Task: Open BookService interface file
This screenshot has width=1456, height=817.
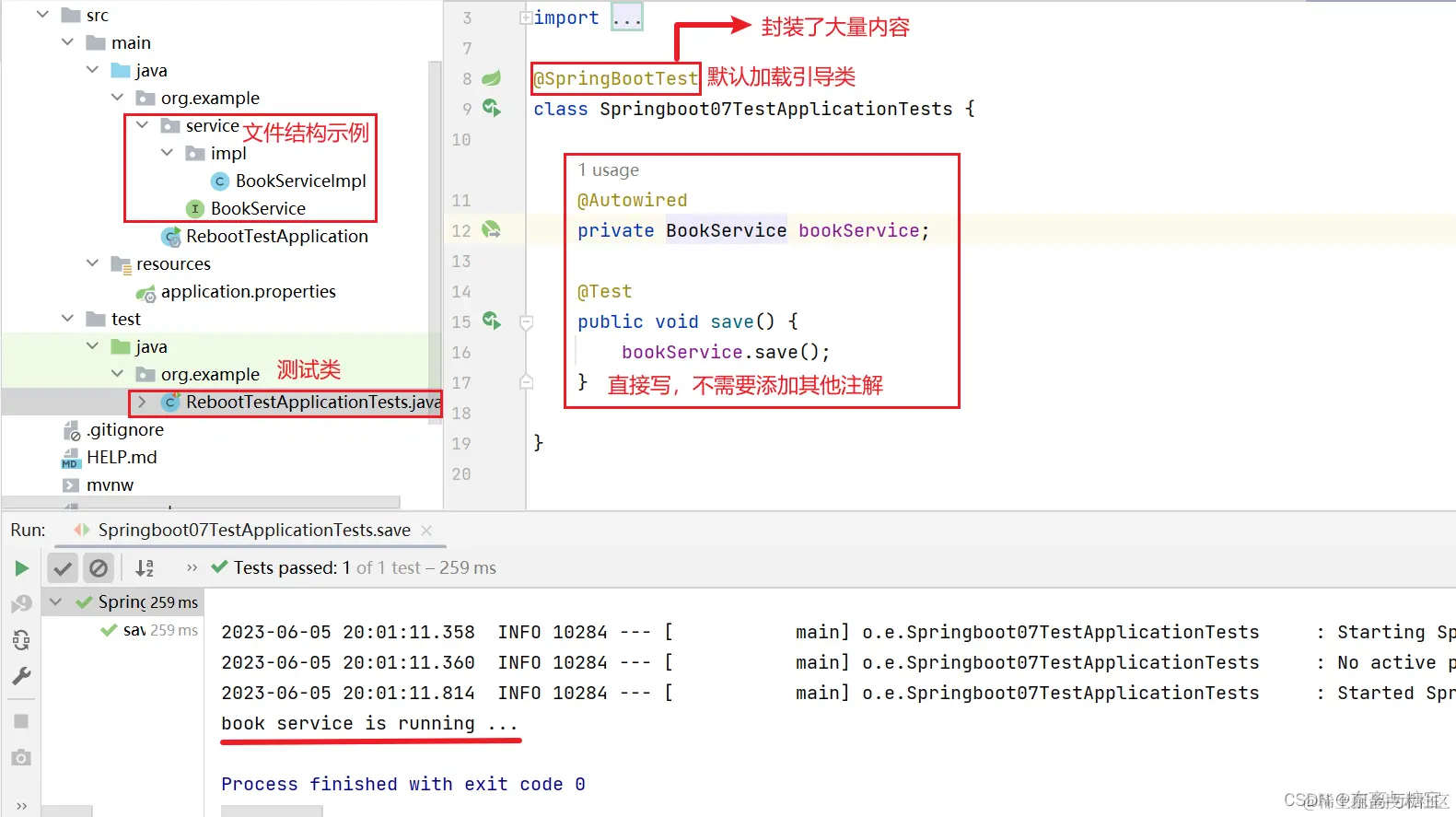Action: pyautogui.click(x=258, y=208)
